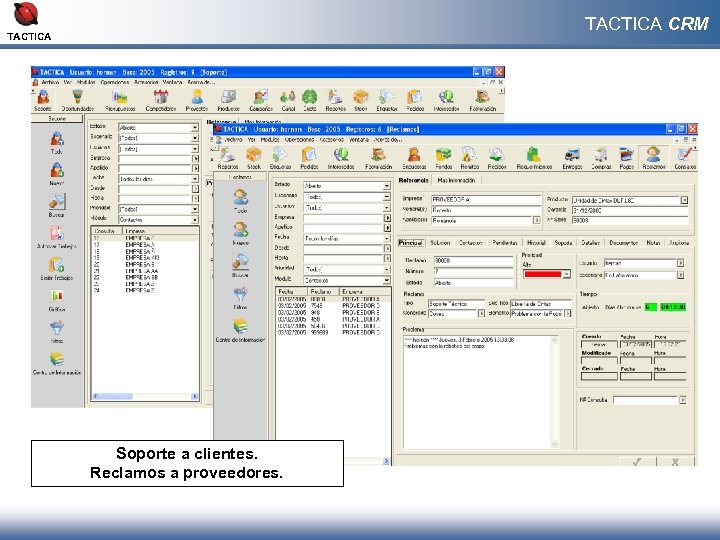Open Encuestas icon in Reclamos window
The image size is (720, 540).
tap(414, 158)
